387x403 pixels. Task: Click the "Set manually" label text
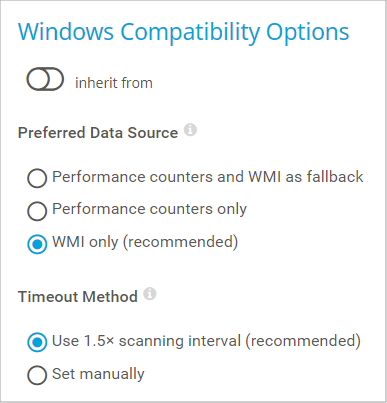click(x=98, y=374)
